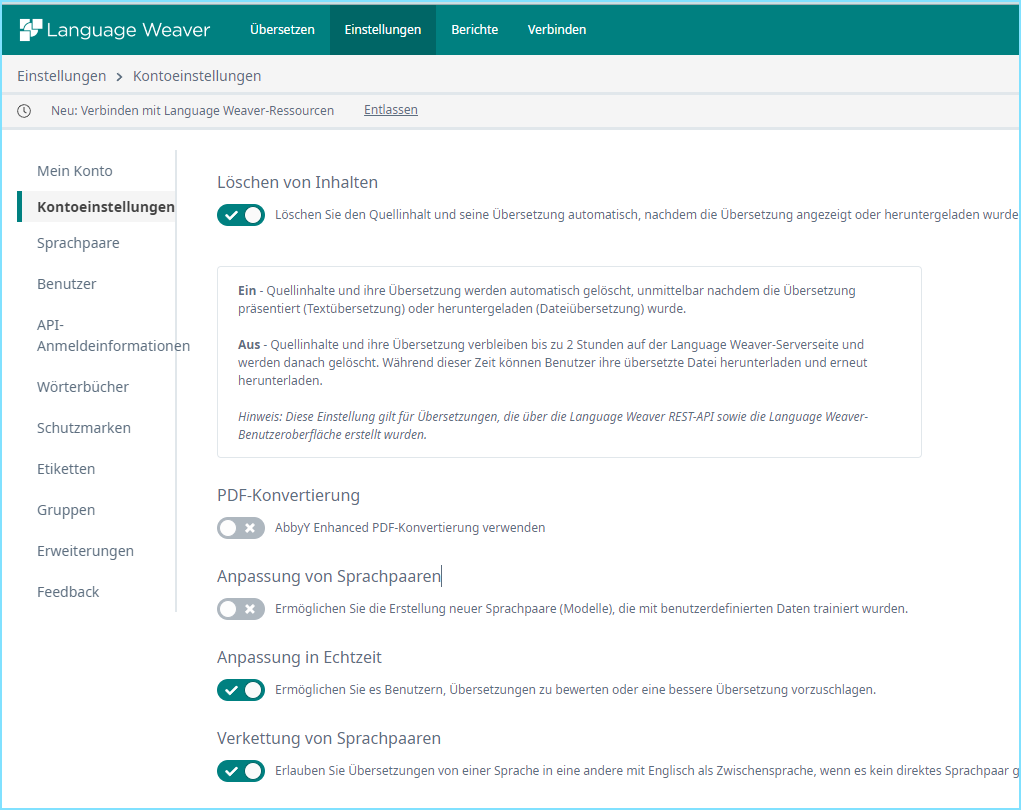Open Mein Konto in the sidebar
Screen dimensions: 1021x810
click(73, 170)
